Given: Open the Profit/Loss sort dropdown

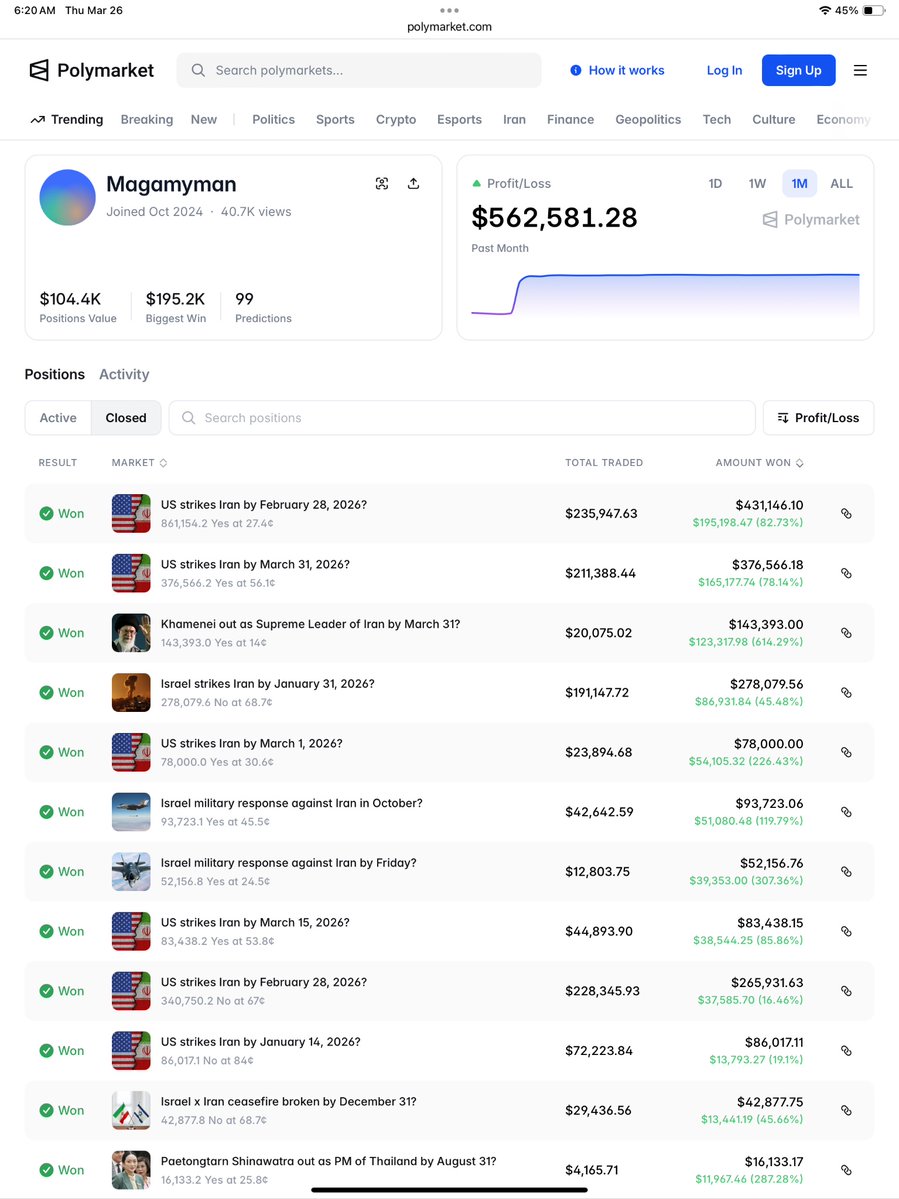Looking at the screenshot, I should [818, 418].
